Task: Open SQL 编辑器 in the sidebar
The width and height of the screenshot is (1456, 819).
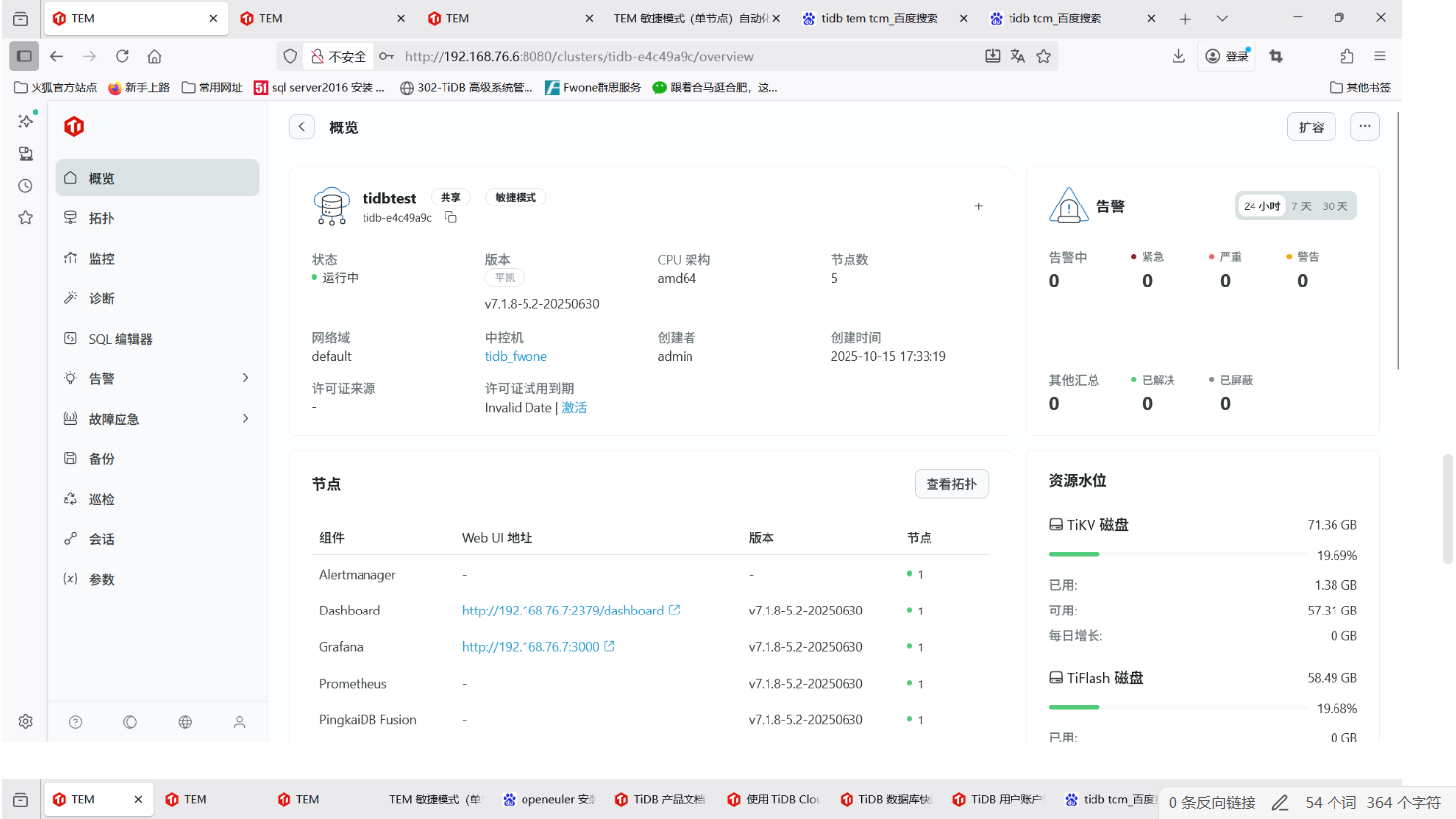Action: point(121,339)
